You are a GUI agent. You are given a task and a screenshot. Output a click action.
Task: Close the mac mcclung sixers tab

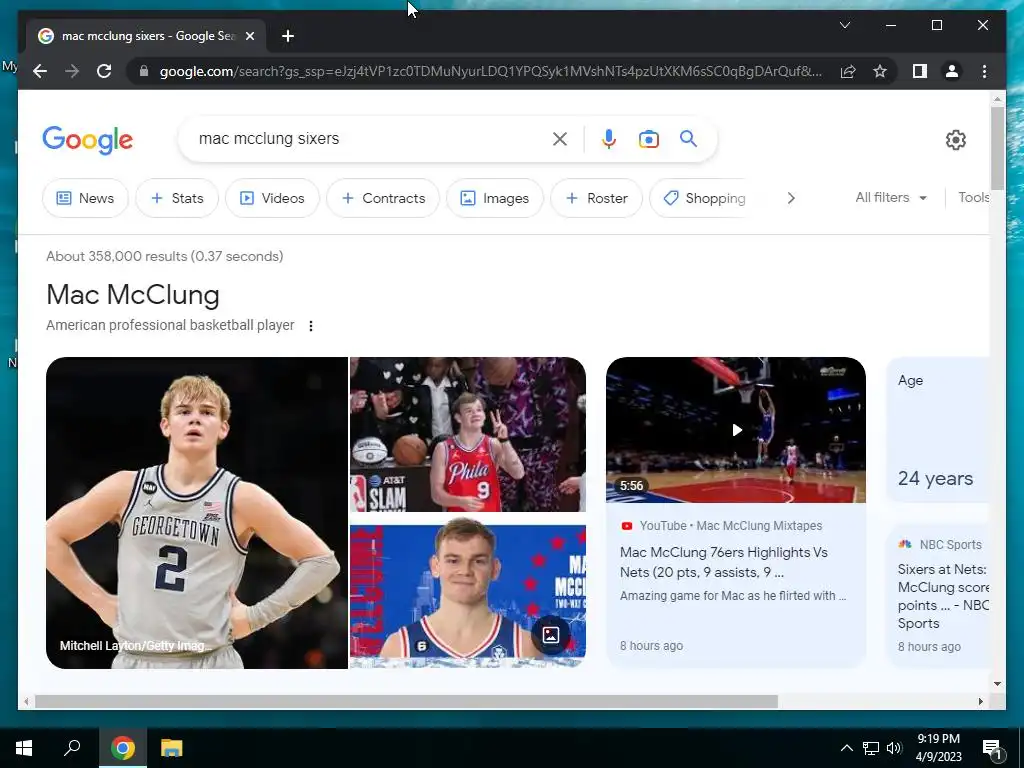pos(249,36)
